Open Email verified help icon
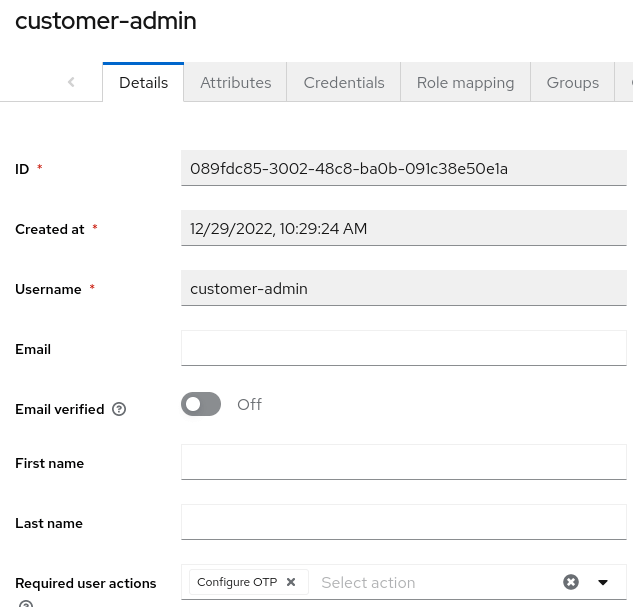This screenshot has width=633, height=607. pos(119,409)
